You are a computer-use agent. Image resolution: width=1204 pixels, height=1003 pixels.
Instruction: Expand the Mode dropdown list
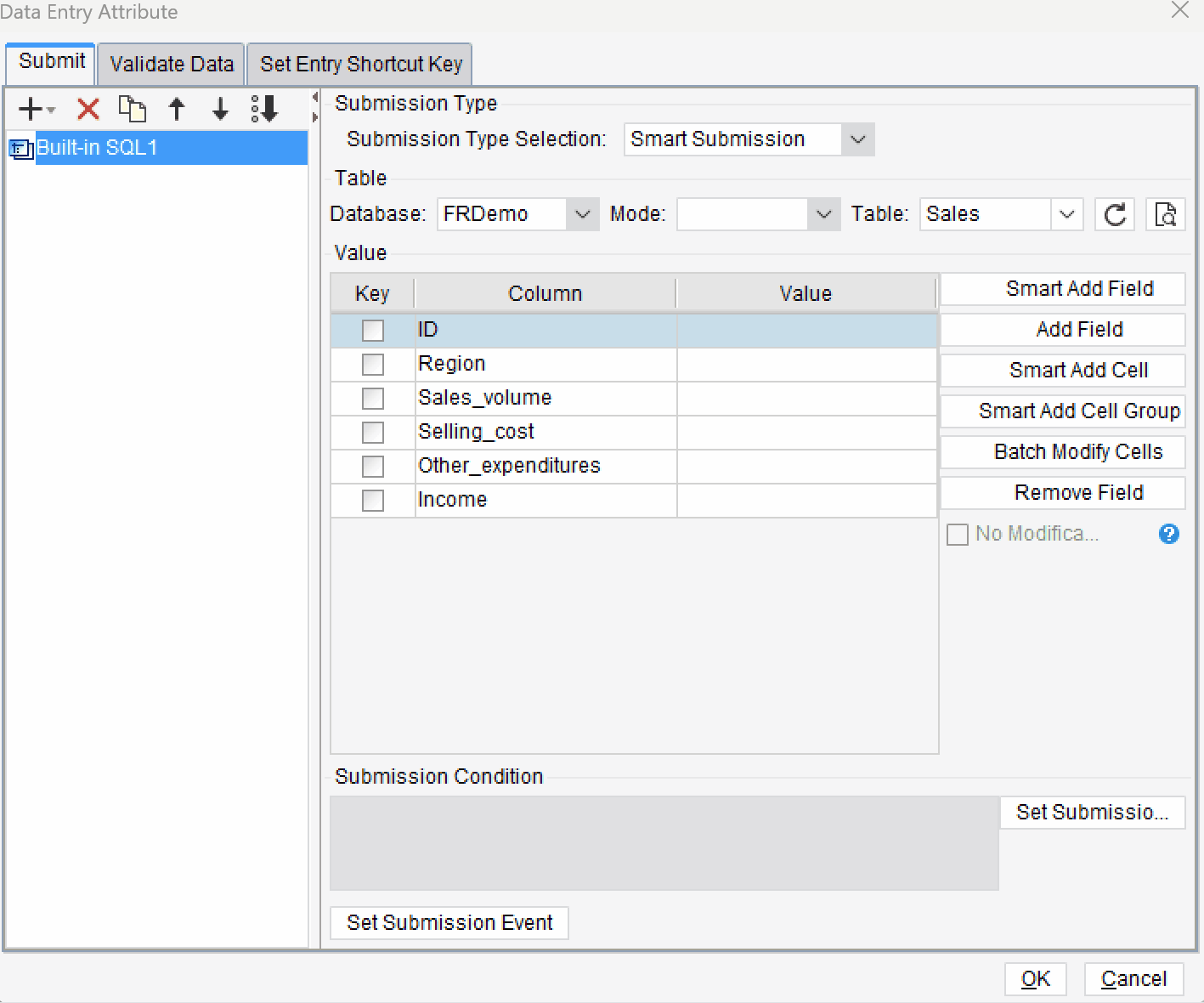click(821, 214)
